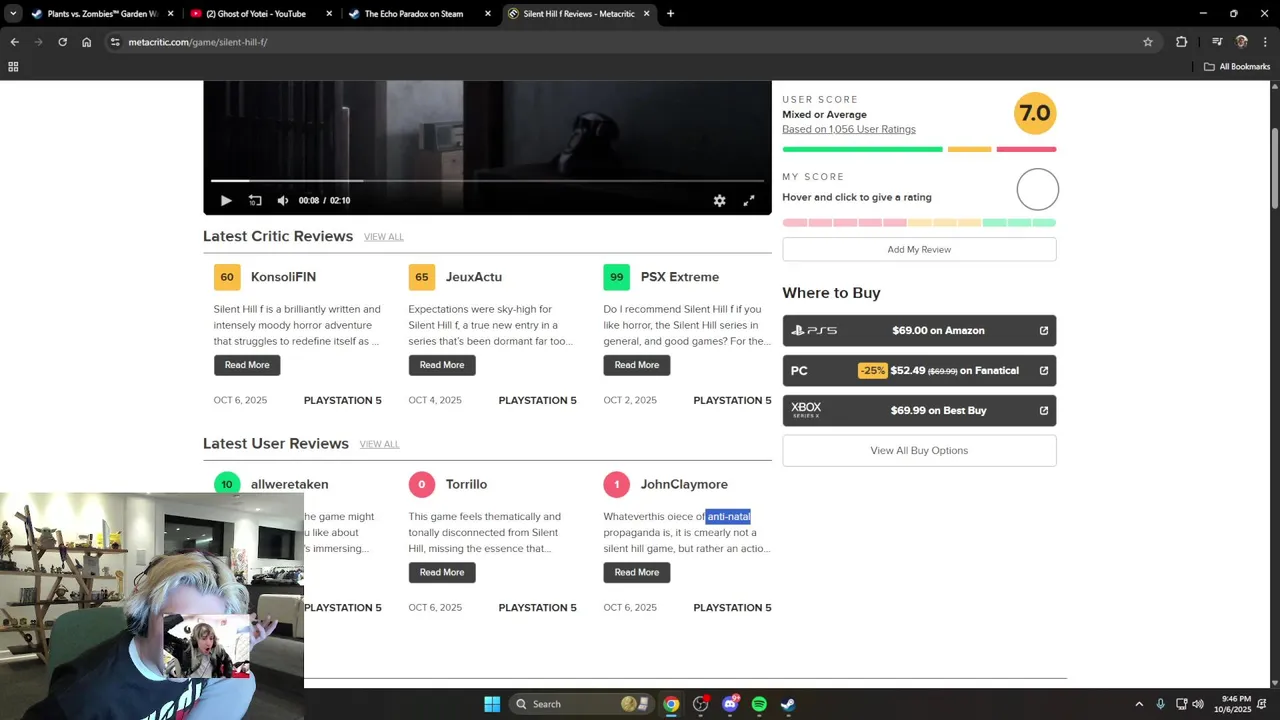Click Based on 1,056 User Ratings link
Image resolution: width=1280 pixels, height=720 pixels.
click(849, 129)
